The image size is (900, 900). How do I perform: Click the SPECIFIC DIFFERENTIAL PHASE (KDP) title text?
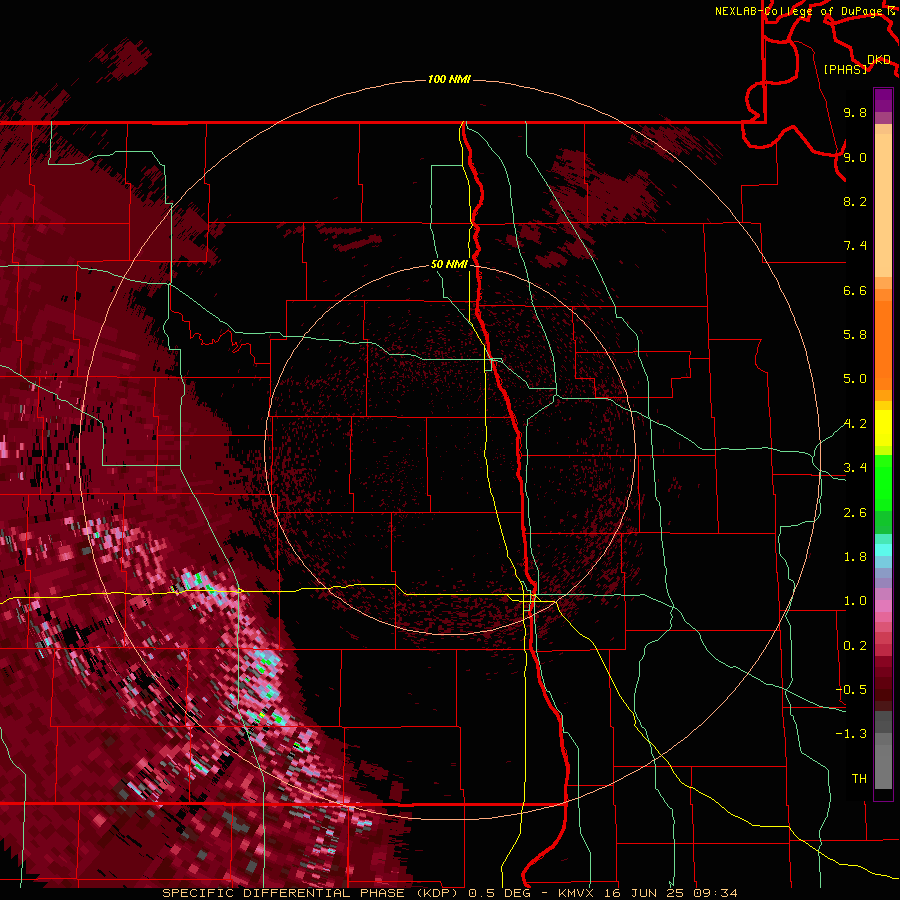[x=313, y=893]
